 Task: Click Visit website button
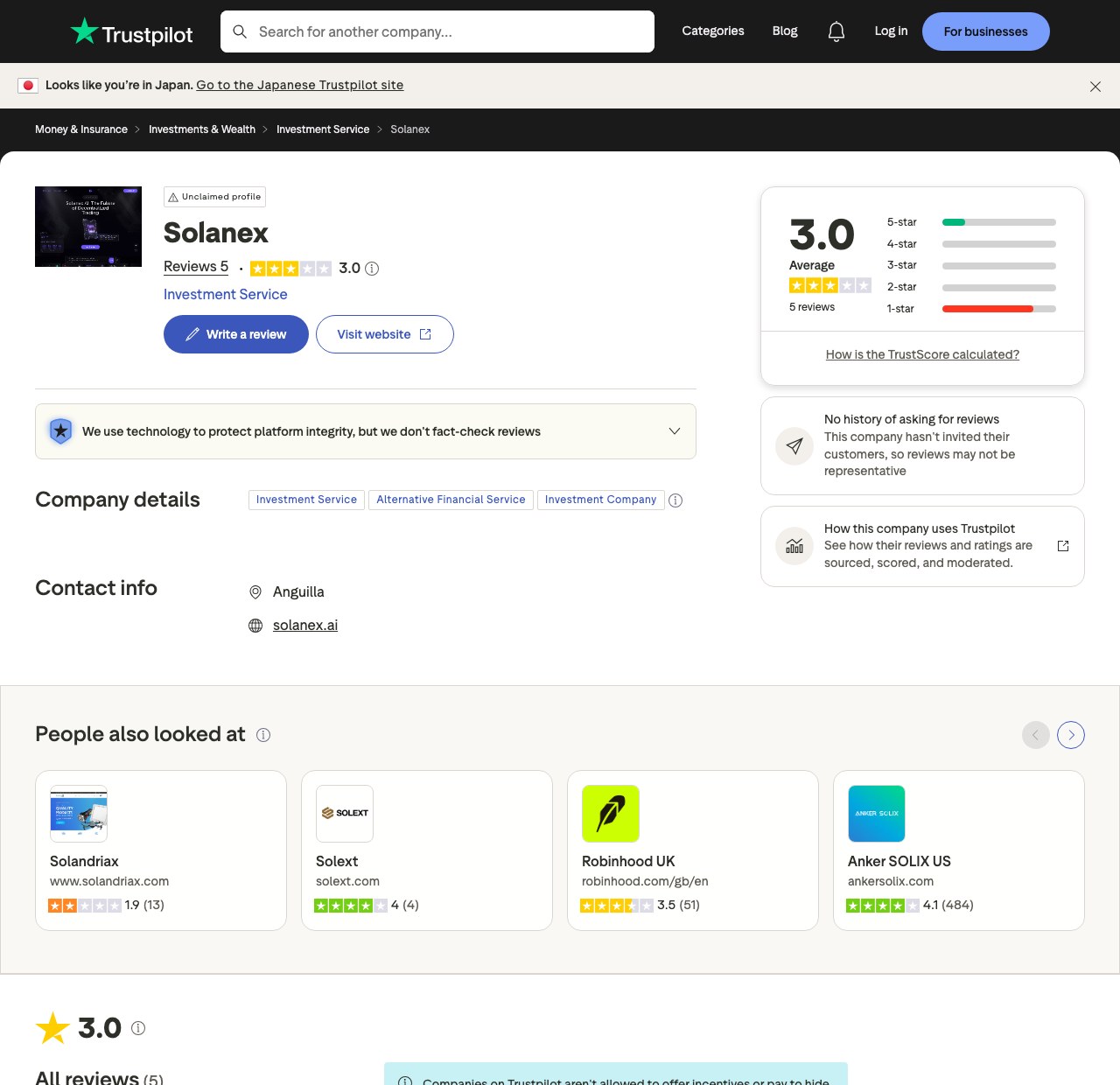385,334
